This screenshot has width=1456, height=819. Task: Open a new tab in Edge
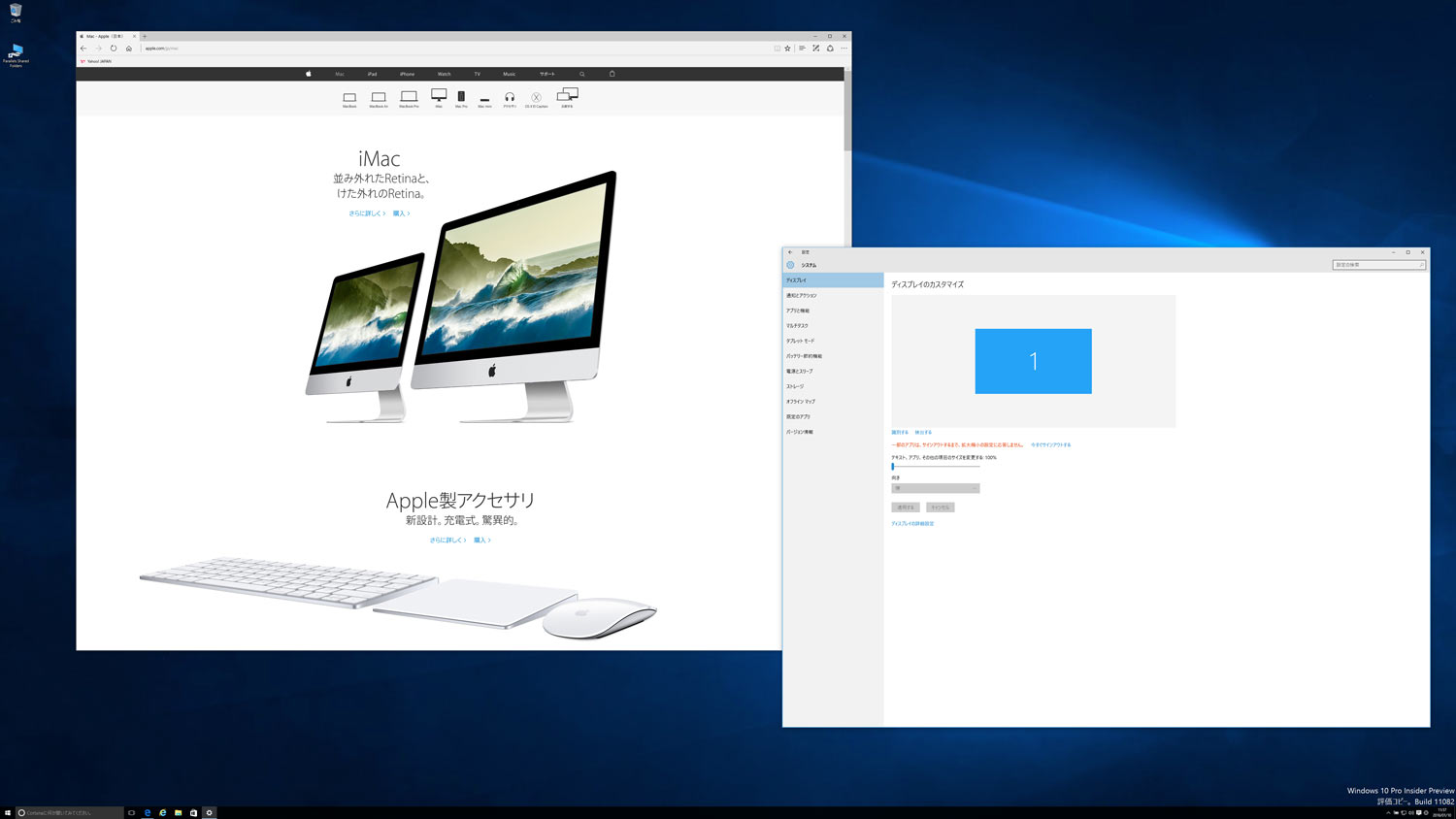[x=145, y=36]
